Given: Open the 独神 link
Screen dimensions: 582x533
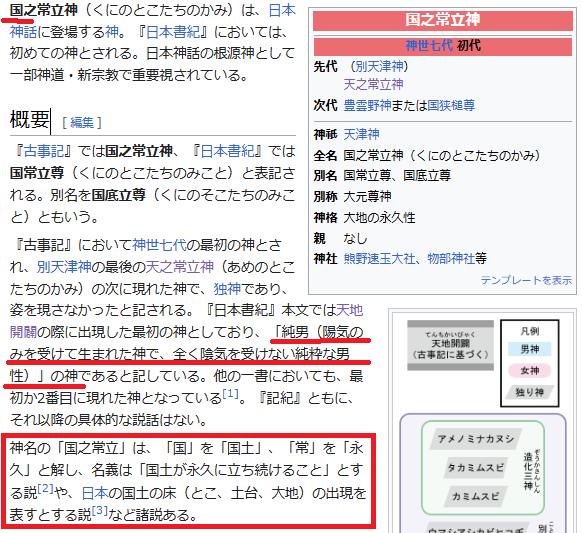Looking at the screenshot, I should click(227, 288).
